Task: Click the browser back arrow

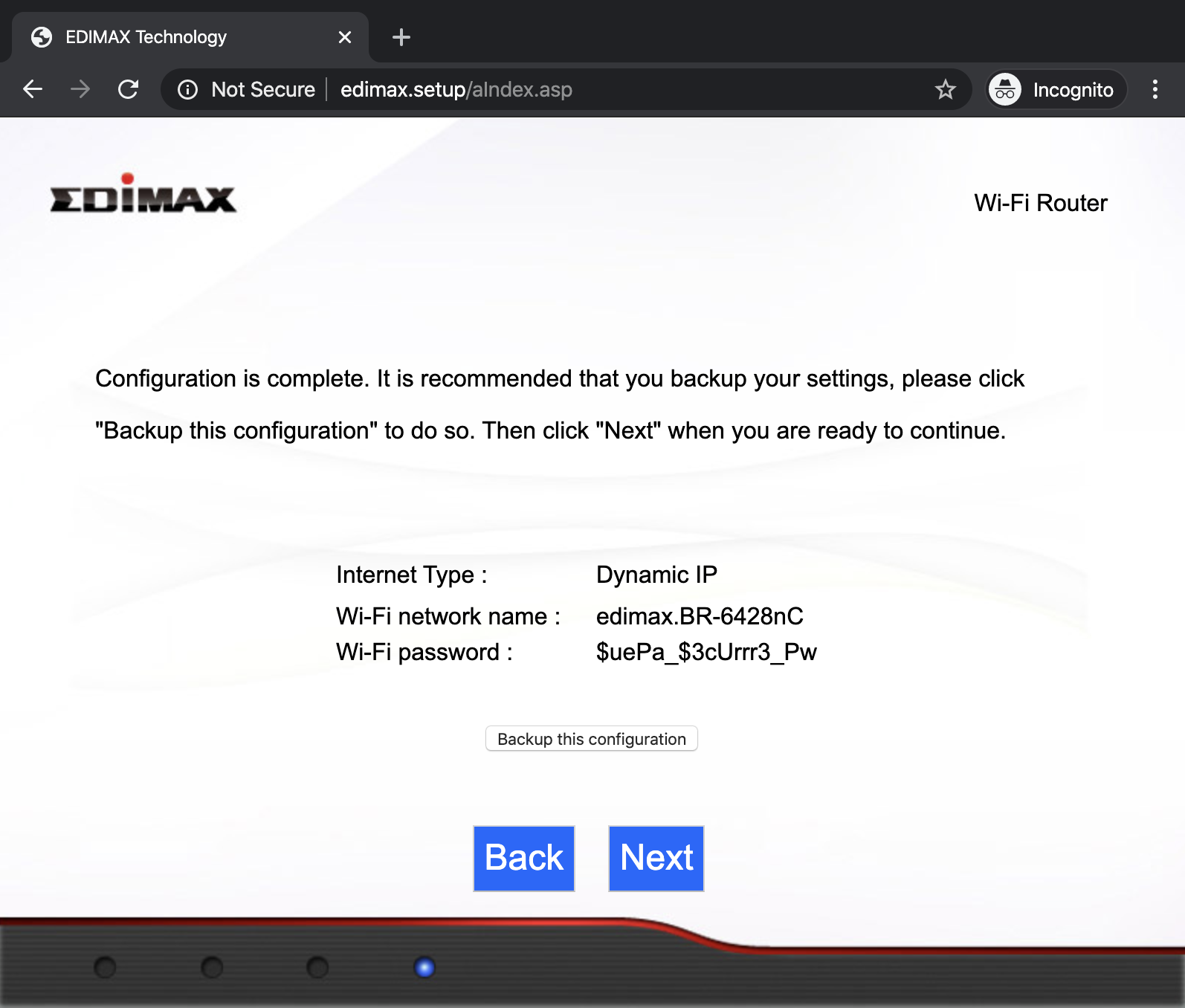Action: [x=33, y=89]
